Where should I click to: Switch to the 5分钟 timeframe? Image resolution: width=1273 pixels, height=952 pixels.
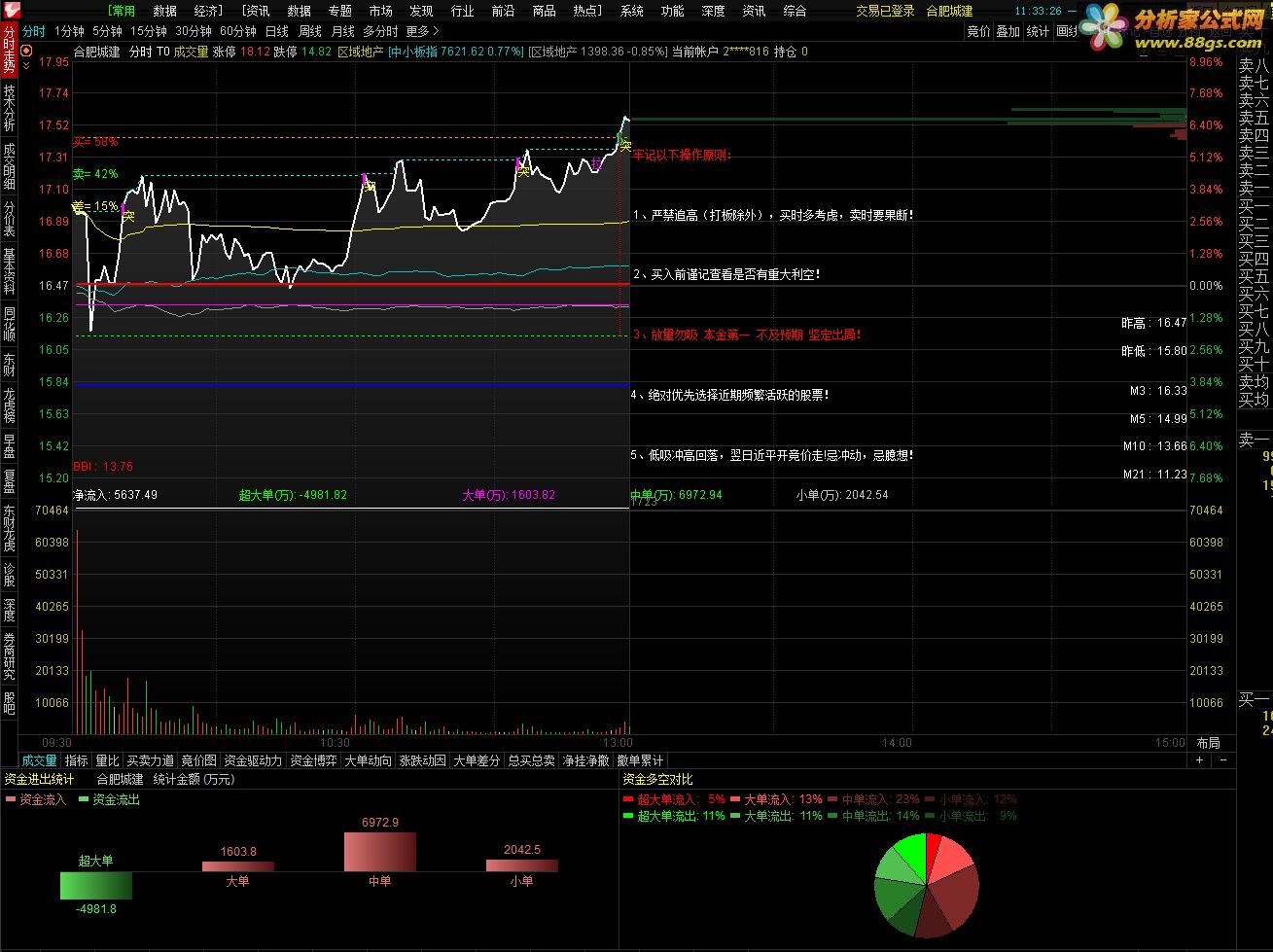(107, 31)
